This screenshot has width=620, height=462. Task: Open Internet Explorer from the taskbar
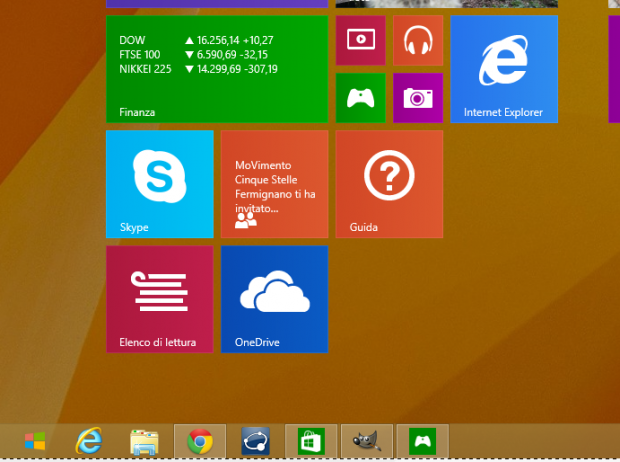point(90,441)
